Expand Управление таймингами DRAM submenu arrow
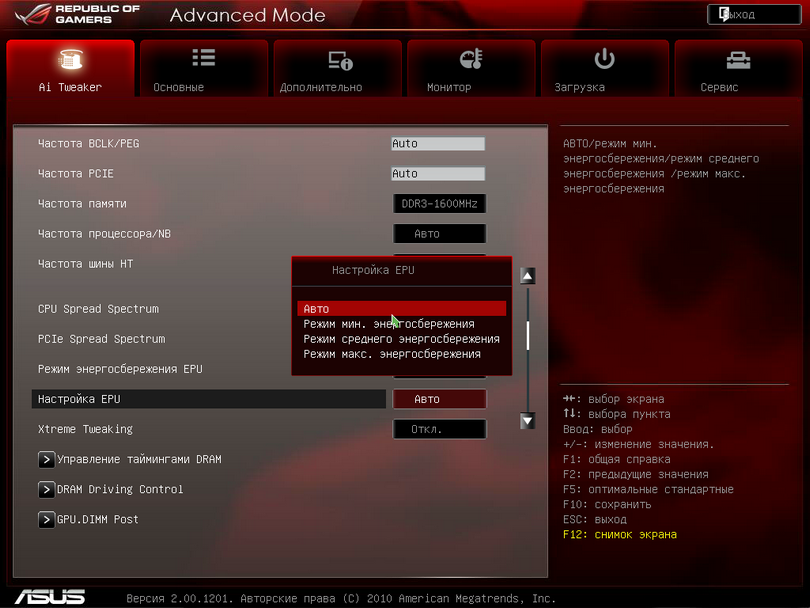The image size is (810, 608). pyautogui.click(x=46, y=460)
